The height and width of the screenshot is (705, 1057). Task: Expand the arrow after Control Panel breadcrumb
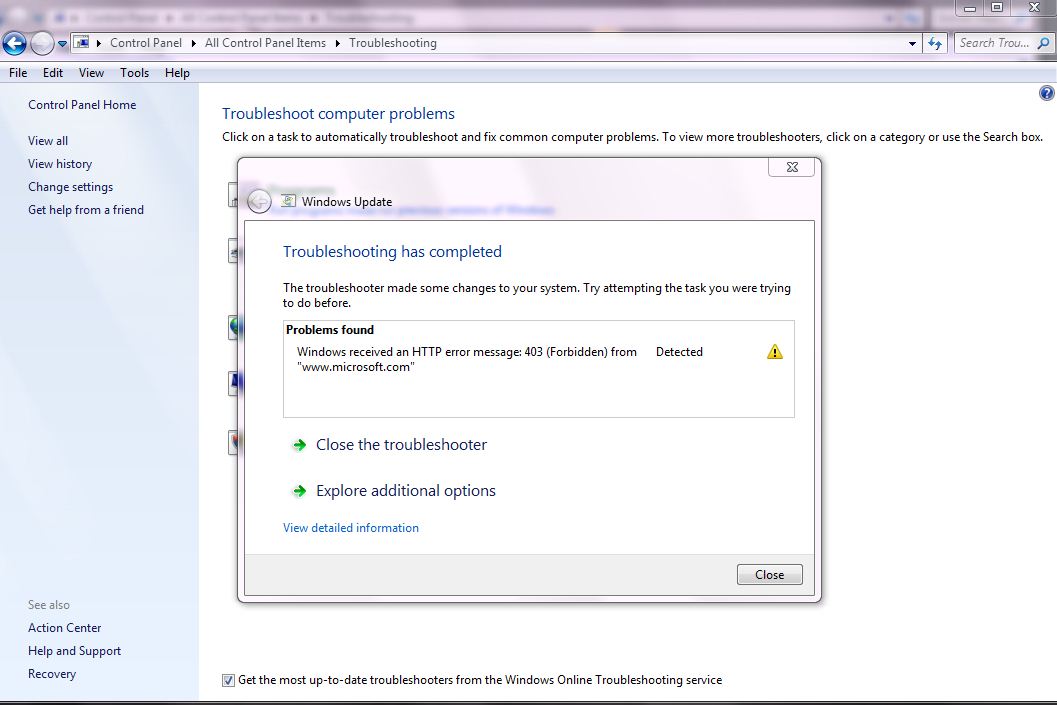tap(193, 43)
